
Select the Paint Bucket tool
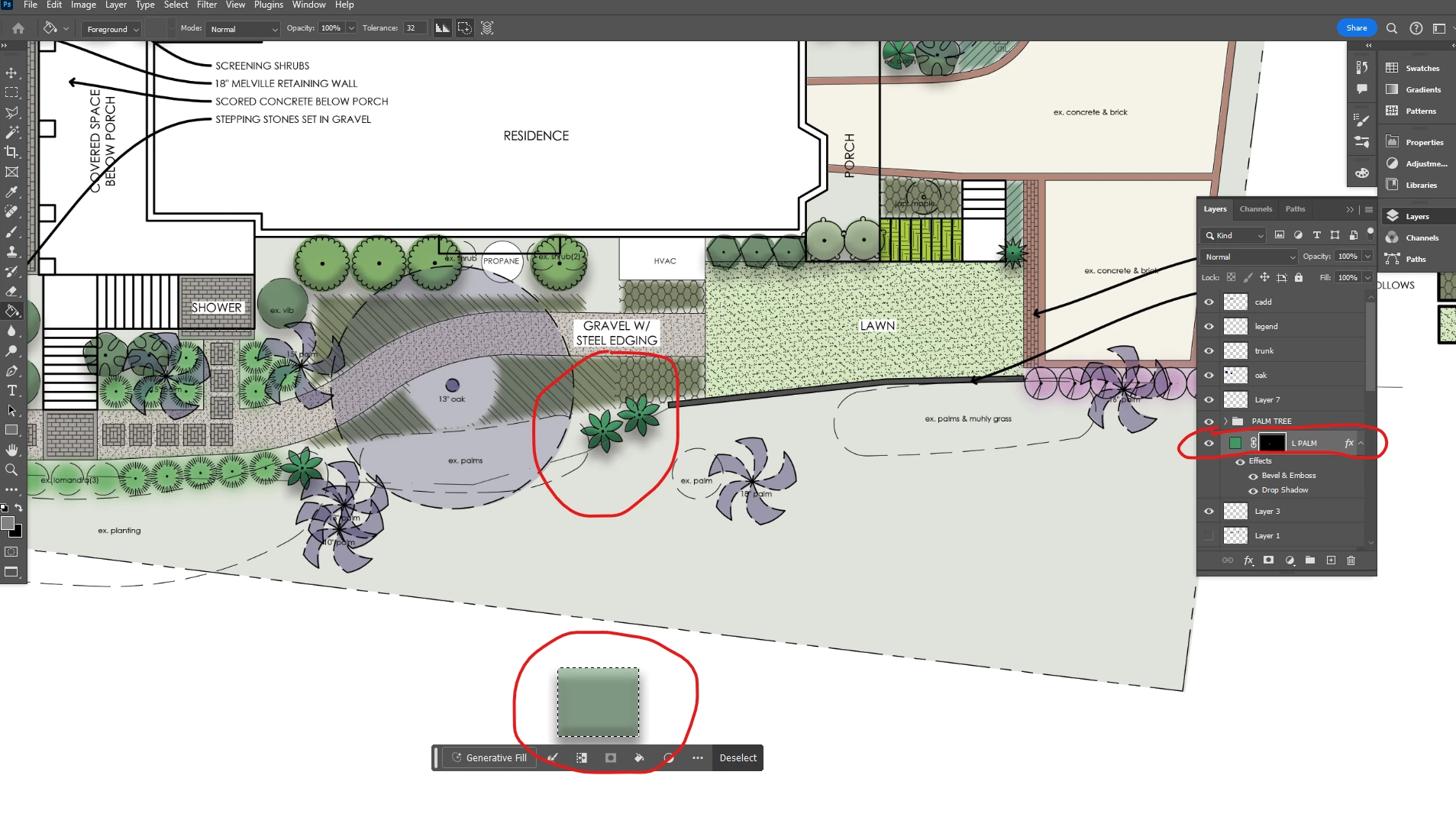(x=11, y=311)
